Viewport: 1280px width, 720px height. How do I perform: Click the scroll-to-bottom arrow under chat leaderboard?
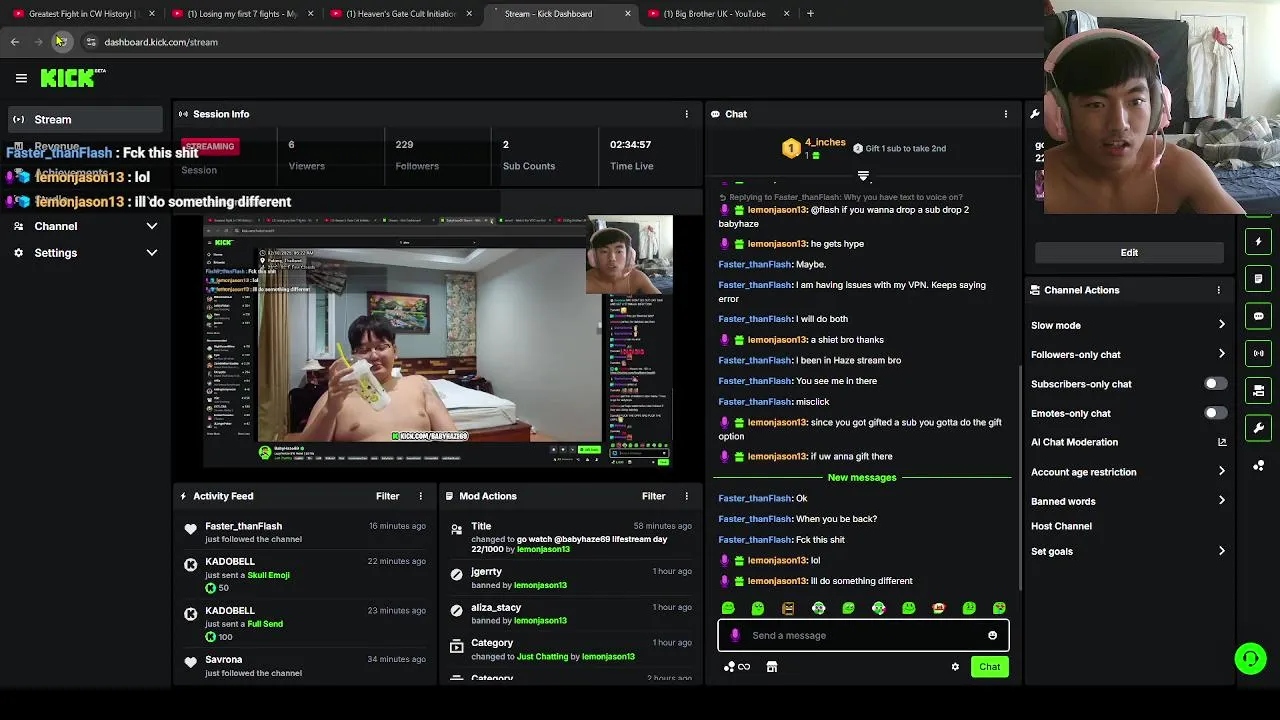pos(863,176)
